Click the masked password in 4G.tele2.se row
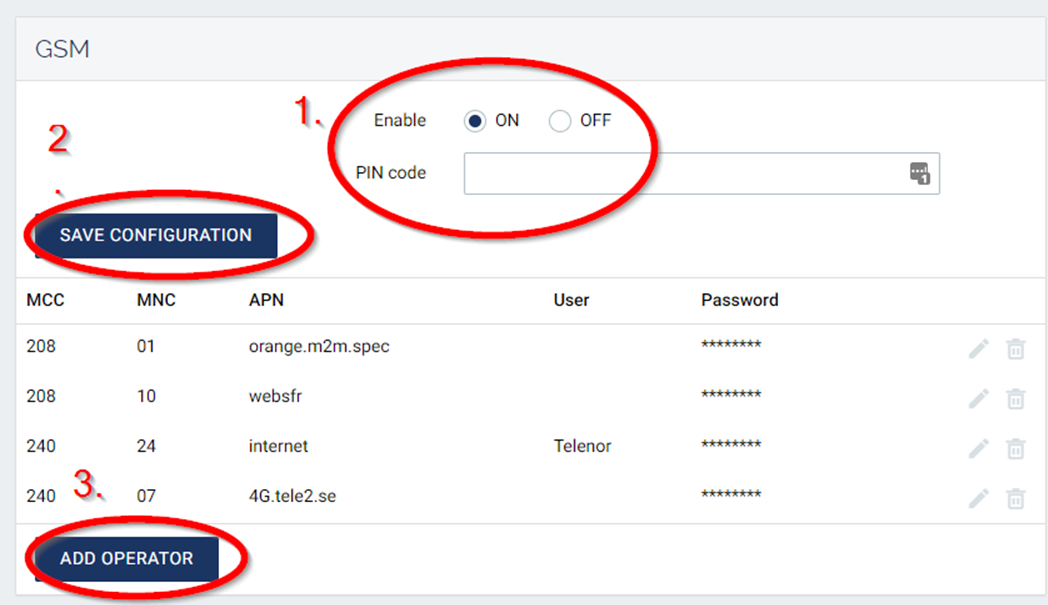1048x605 pixels. click(x=731, y=494)
